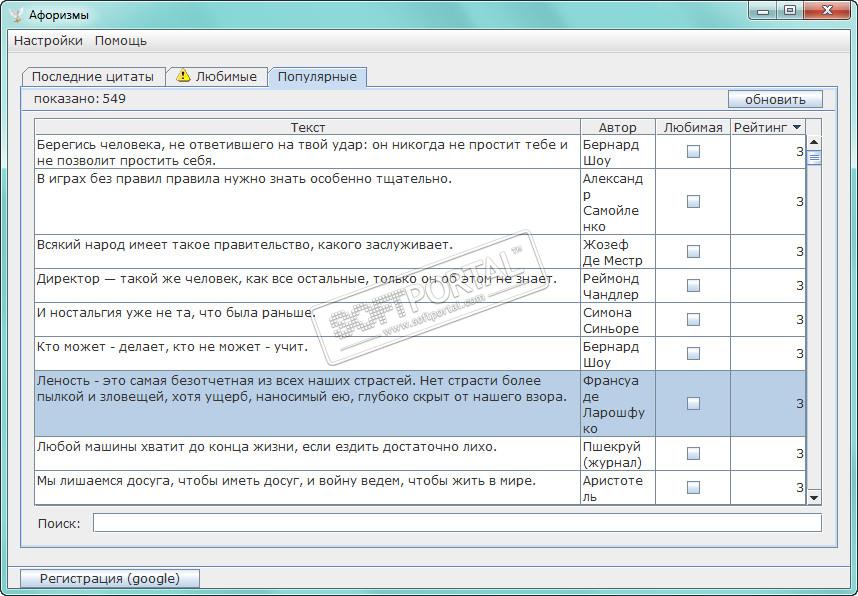Click author cell 'Реймонд Чандлер'
This screenshot has height=596, width=858.
pos(618,285)
